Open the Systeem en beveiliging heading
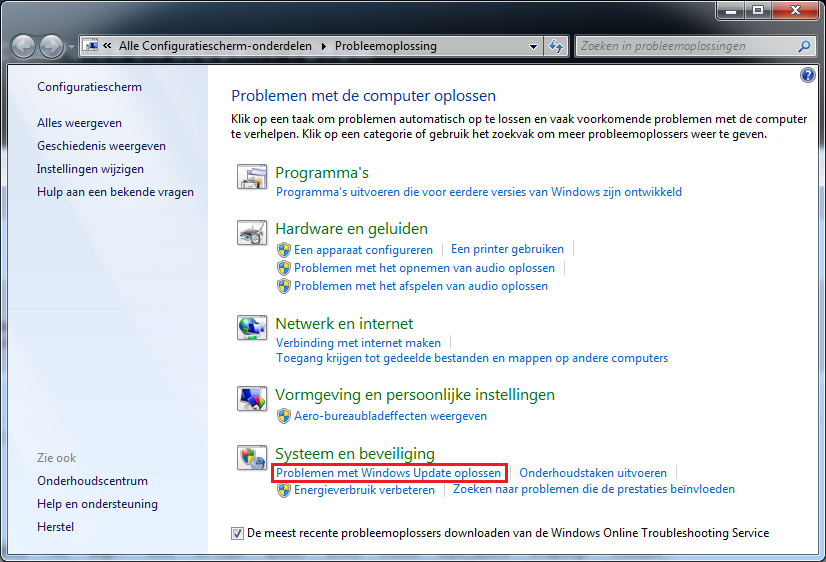Viewport: 826px width, 562px height. click(355, 453)
